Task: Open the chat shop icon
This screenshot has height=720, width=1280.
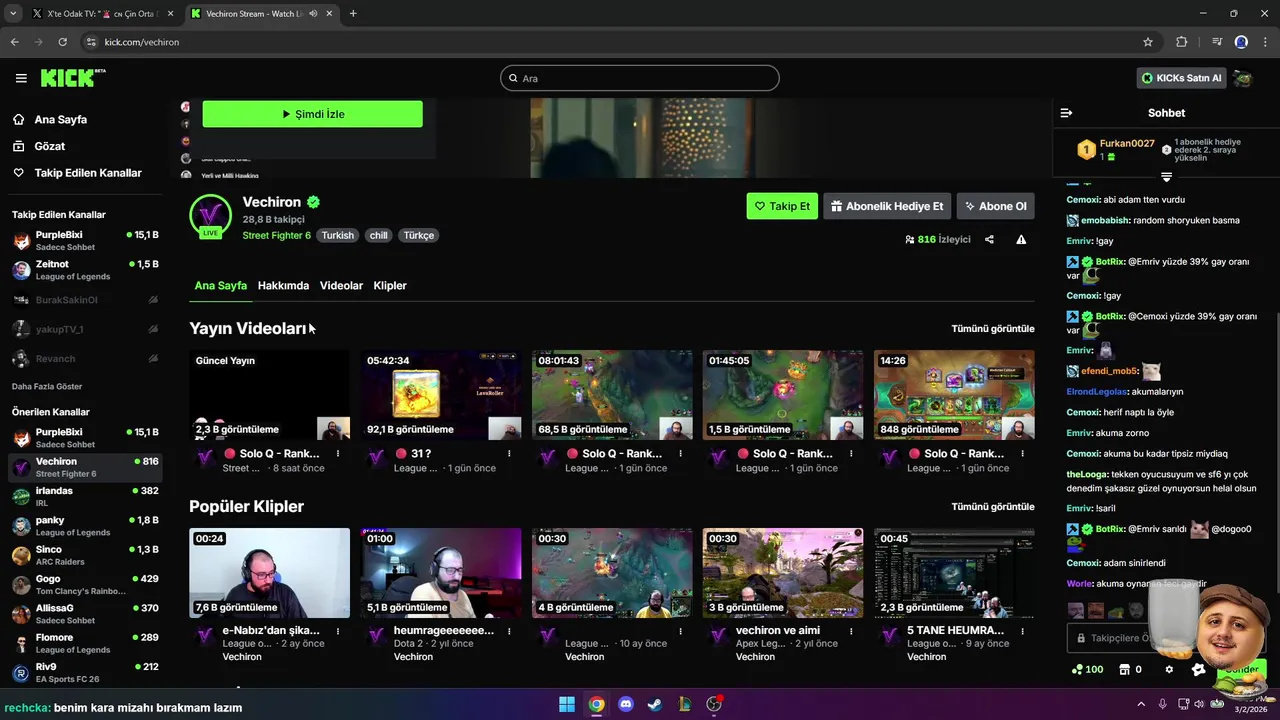Action: 1124,670
